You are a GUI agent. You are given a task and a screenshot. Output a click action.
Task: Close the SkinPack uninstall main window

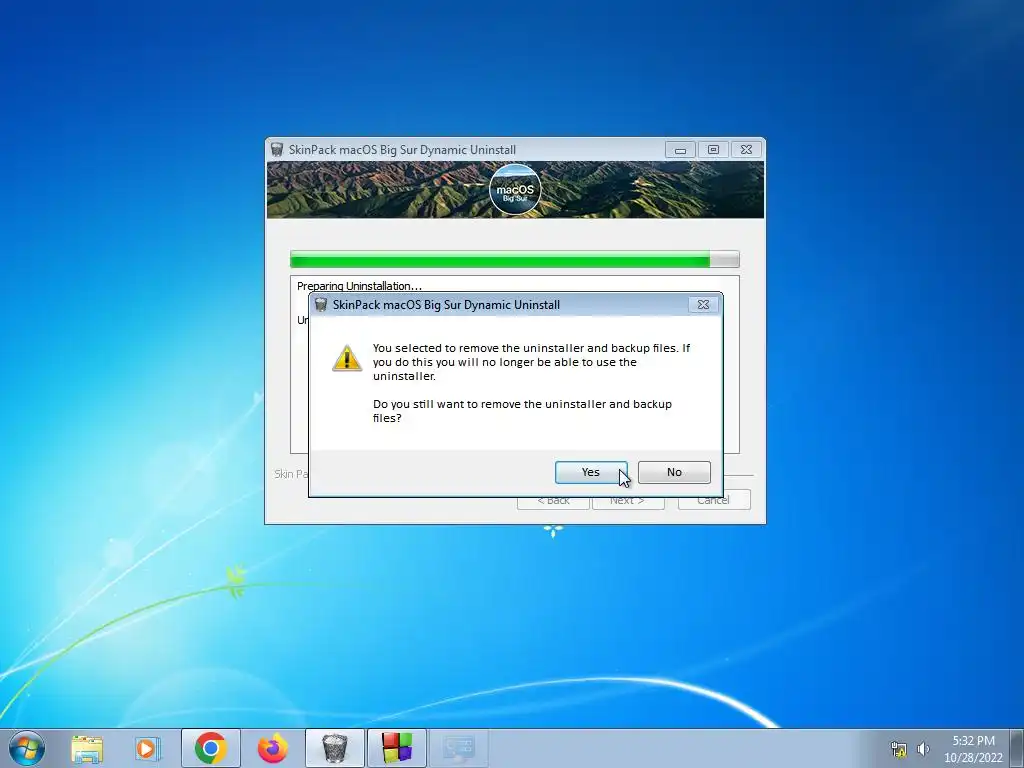pos(746,150)
